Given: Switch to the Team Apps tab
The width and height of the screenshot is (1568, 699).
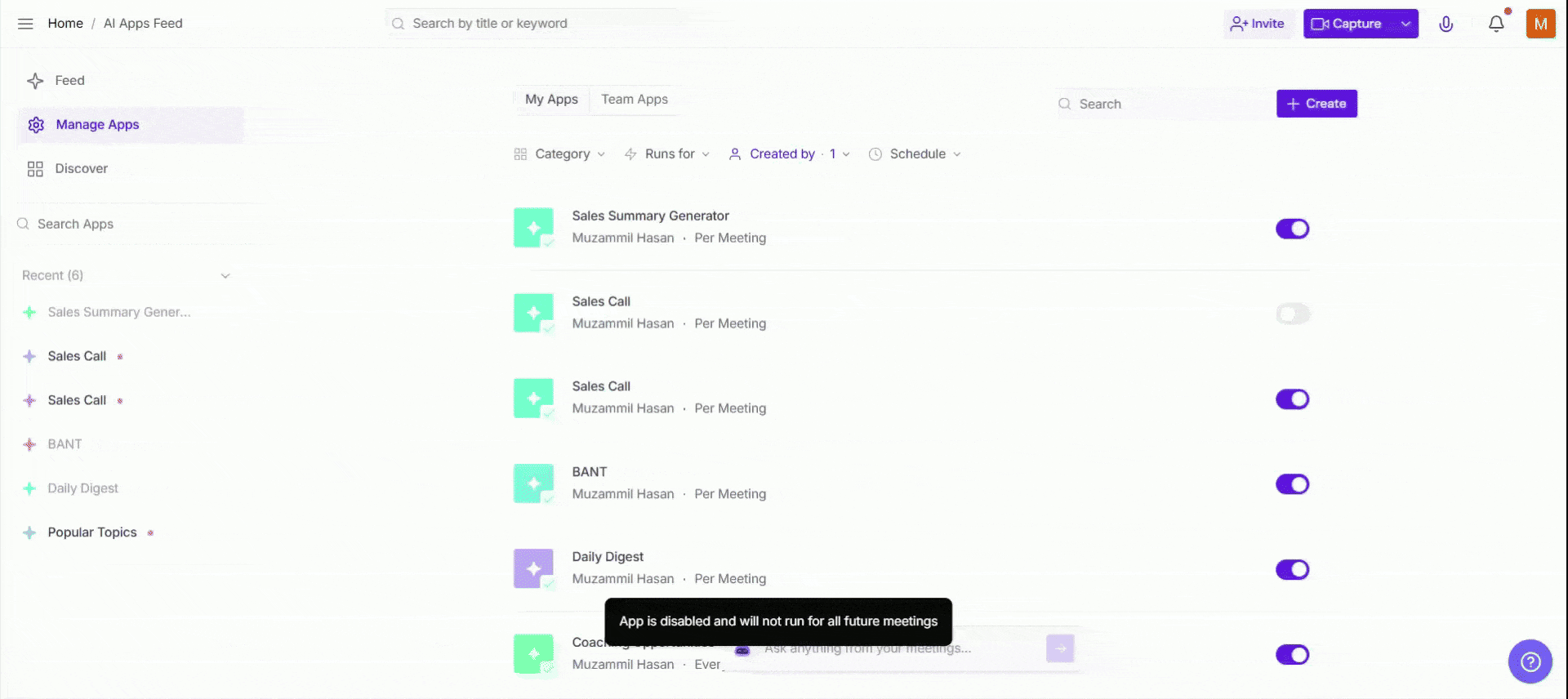Looking at the screenshot, I should coord(635,100).
